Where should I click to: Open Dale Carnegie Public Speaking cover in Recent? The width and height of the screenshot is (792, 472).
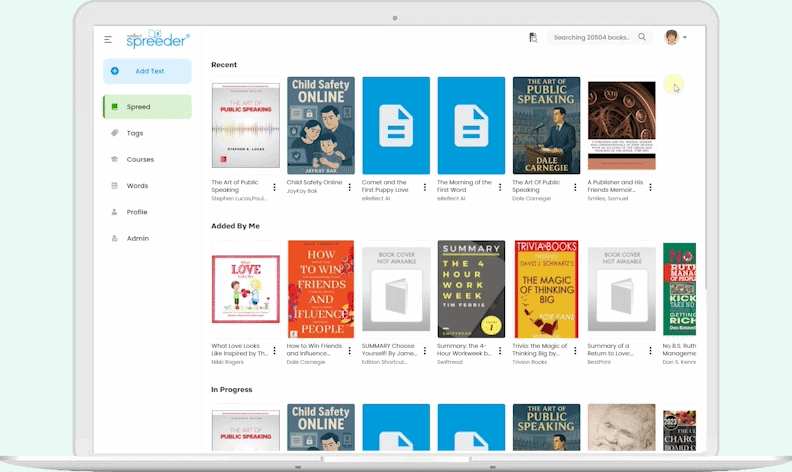coord(547,125)
